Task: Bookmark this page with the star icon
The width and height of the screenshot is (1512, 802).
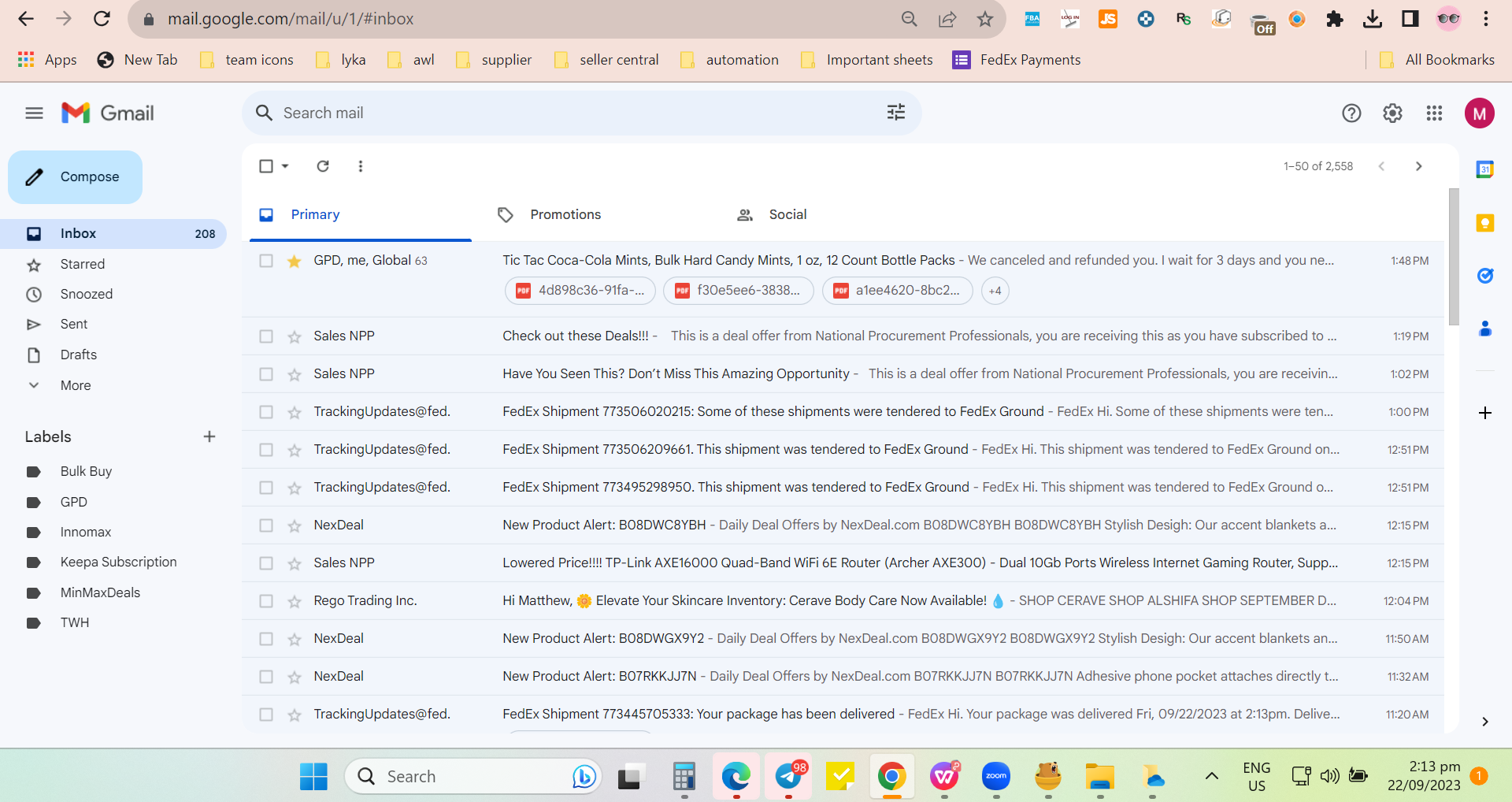Action: pos(985,19)
